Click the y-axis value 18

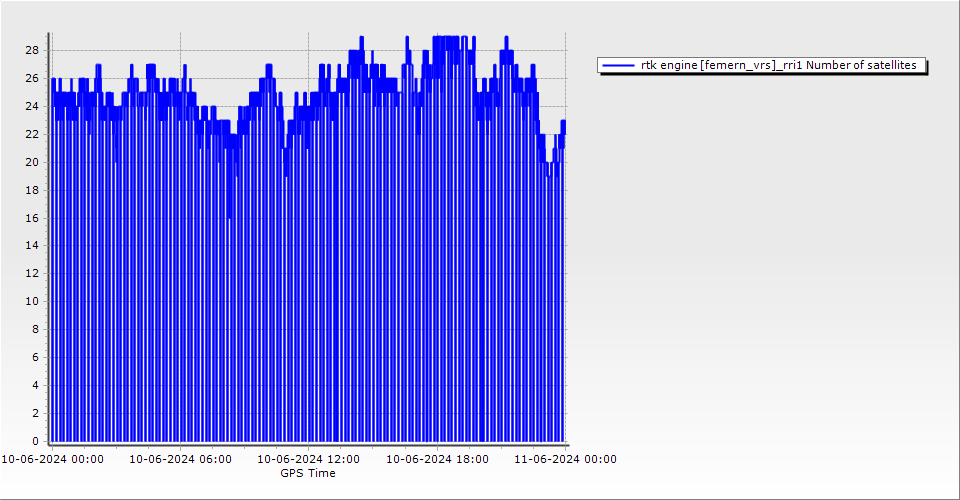click(32, 190)
